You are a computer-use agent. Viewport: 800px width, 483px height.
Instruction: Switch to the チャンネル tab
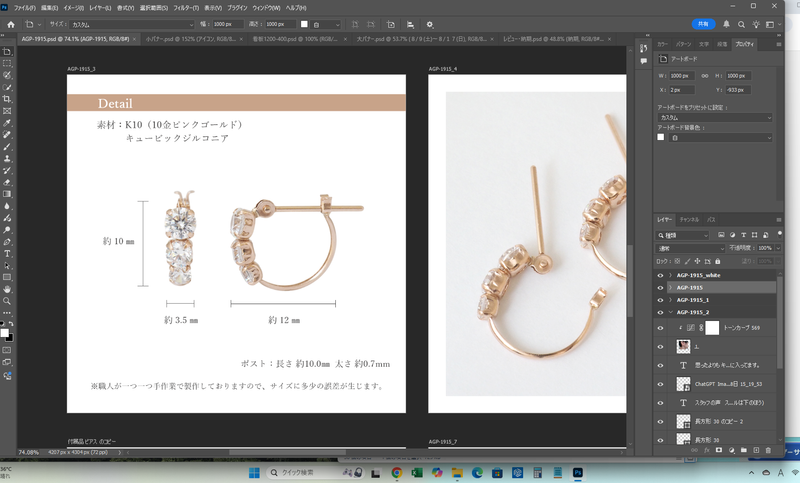tap(689, 220)
